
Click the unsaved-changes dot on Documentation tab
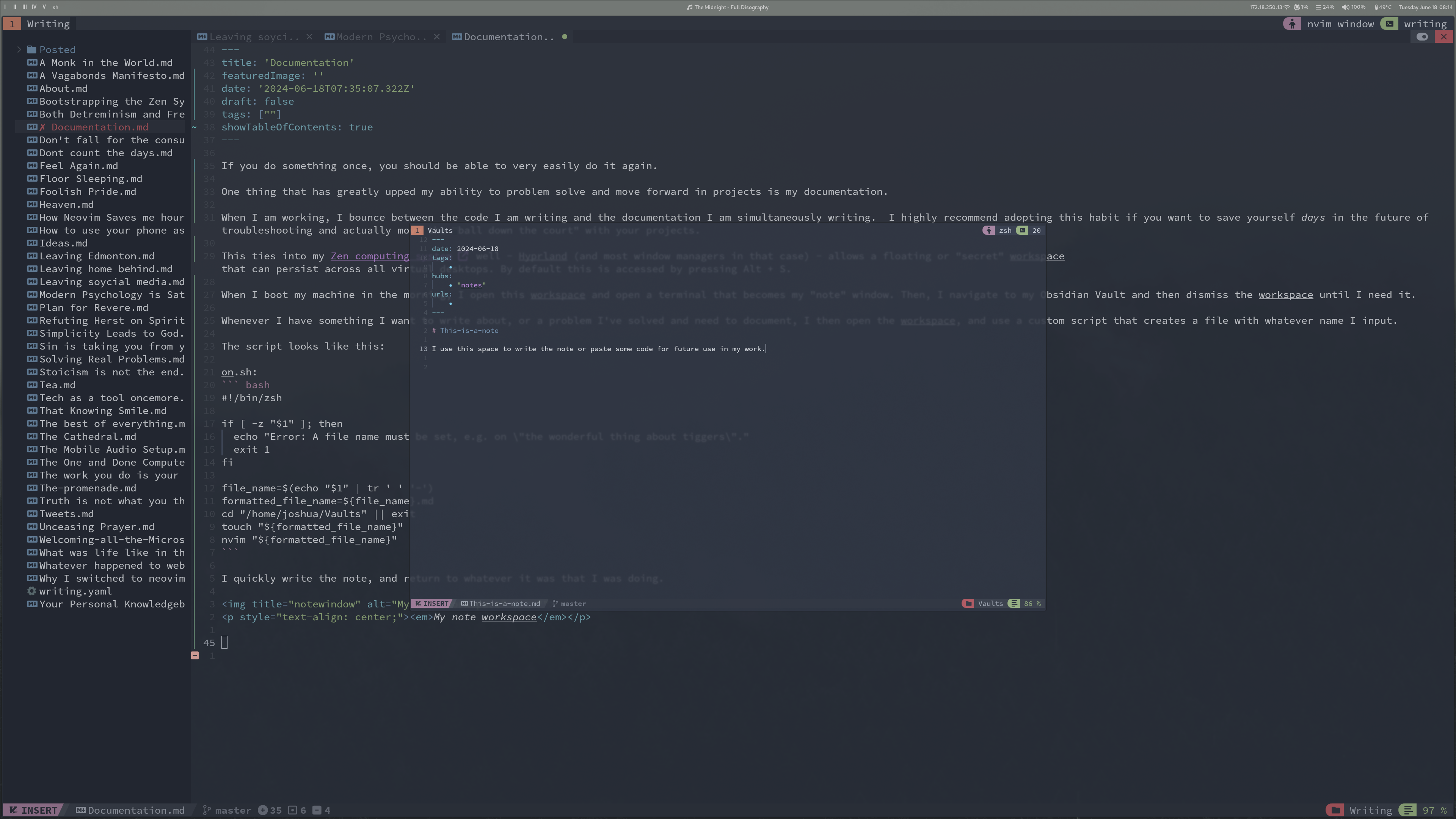click(564, 37)
